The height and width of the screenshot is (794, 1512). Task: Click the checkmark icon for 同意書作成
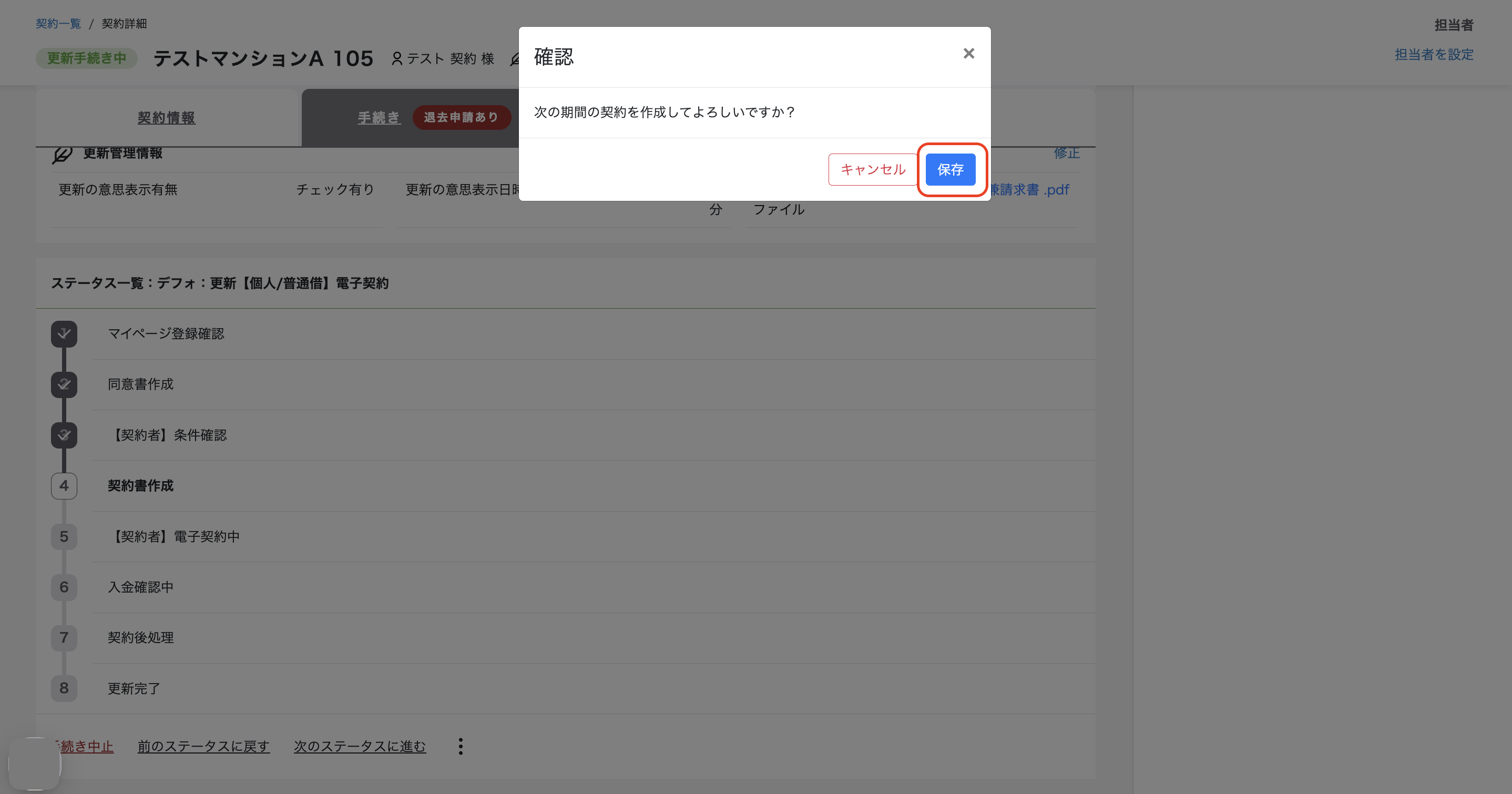(64, 385)
